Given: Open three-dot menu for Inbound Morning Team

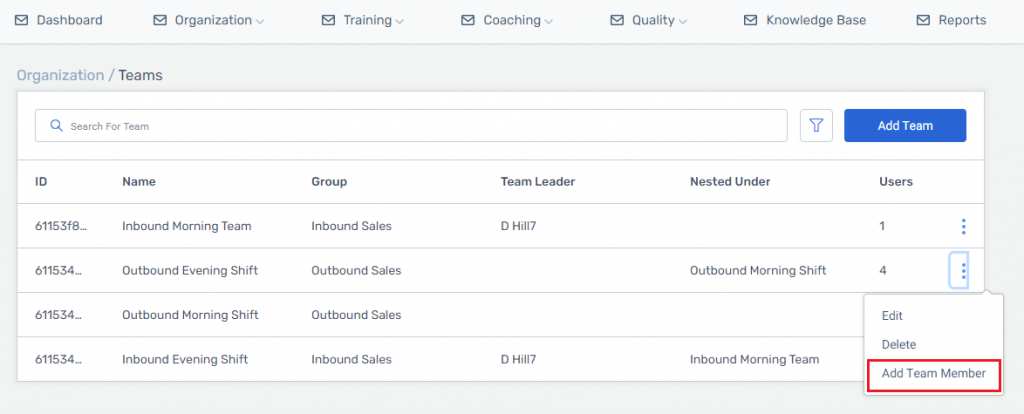Looking at the screenshot, I should click(x=963, y=227).
